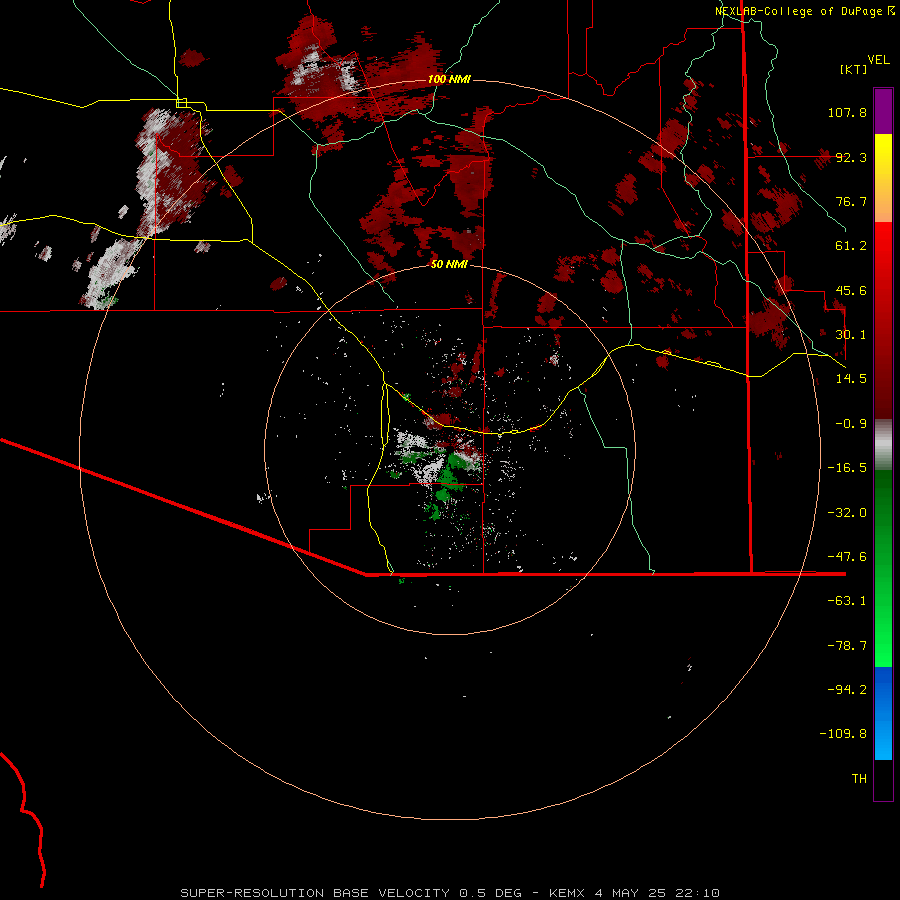900x900 pixels.
Task: Click the '92.3' scale value
Action: pos(851,157)
